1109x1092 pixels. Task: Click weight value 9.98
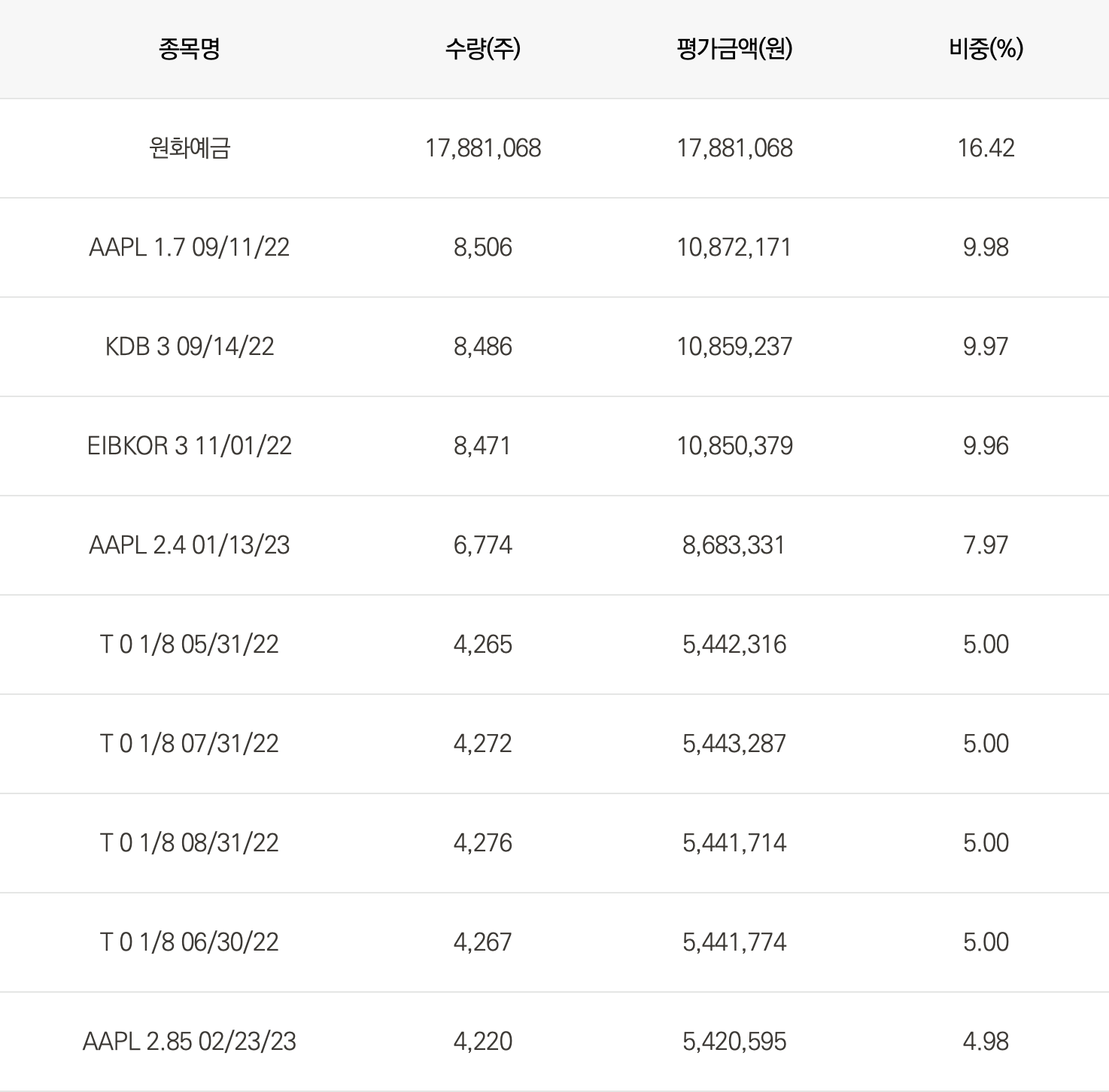(986, 247)
